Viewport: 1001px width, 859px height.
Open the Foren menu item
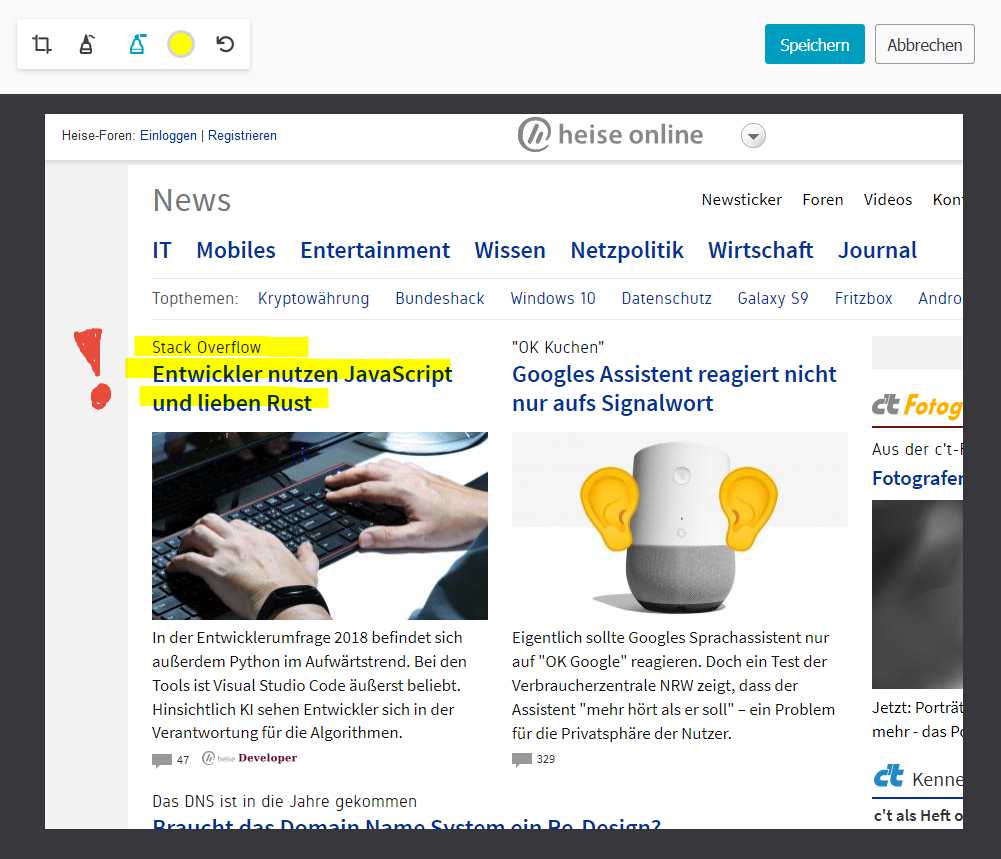tap(822, 200)
